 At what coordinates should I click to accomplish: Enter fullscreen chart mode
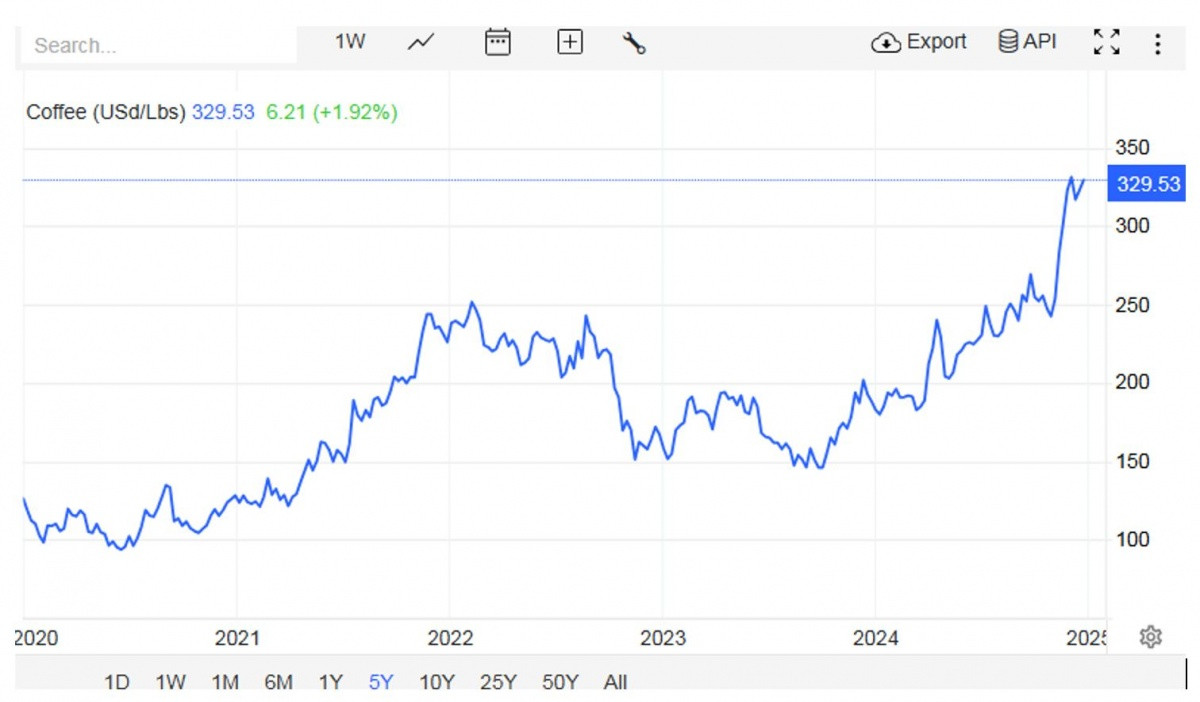point(1108,42)
